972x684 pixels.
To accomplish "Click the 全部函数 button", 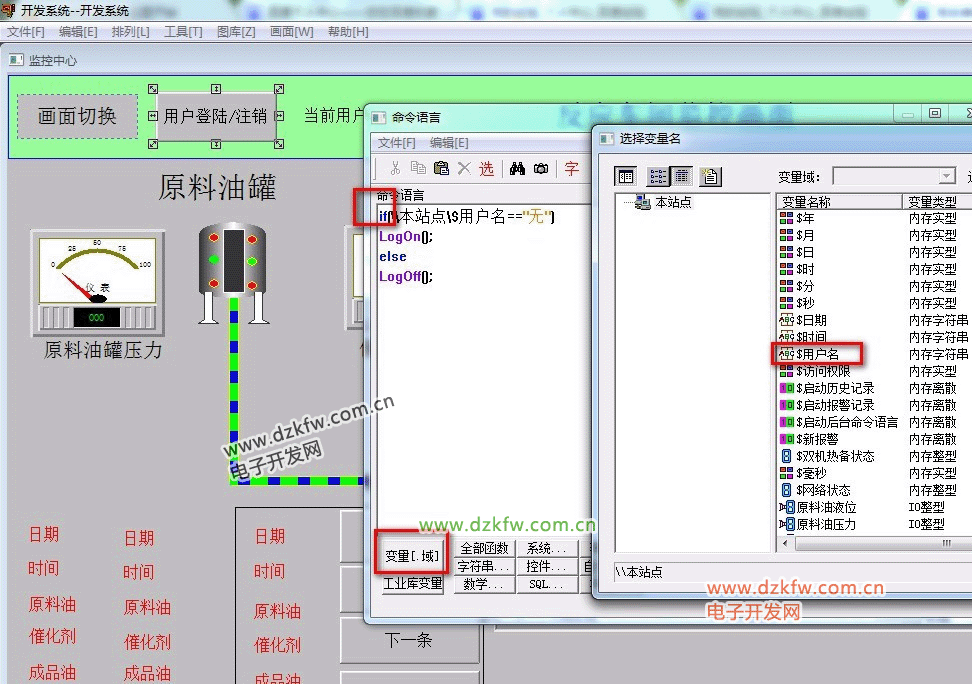I will pos(485,548).
